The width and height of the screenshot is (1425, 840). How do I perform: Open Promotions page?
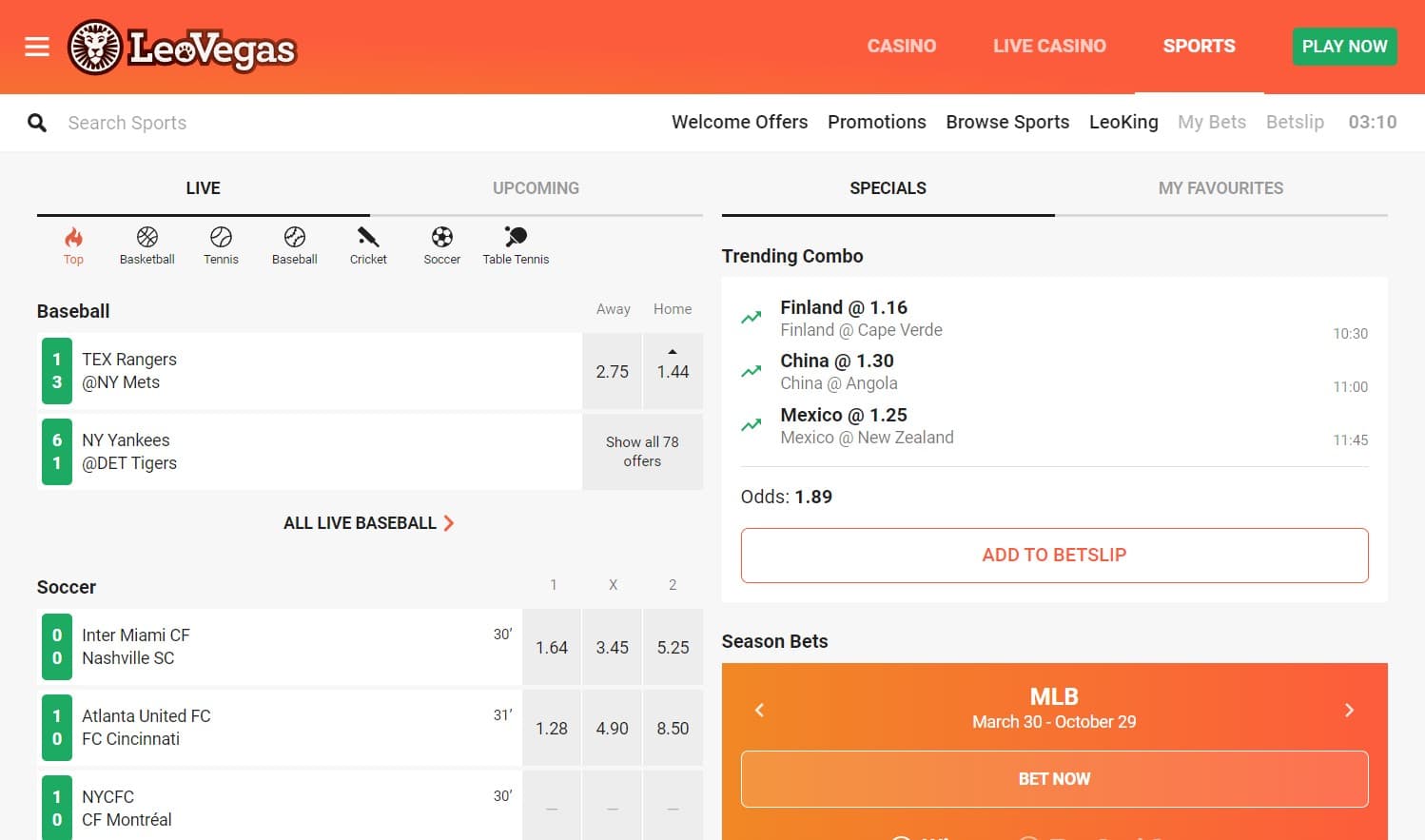click(876, 122)
